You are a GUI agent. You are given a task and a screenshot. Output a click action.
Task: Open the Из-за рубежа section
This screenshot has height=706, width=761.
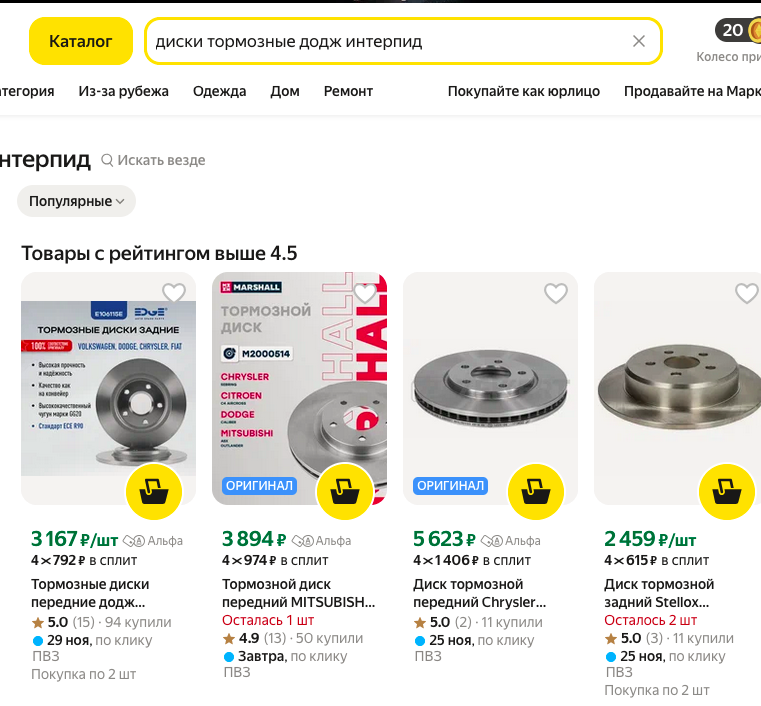(124, 91)
